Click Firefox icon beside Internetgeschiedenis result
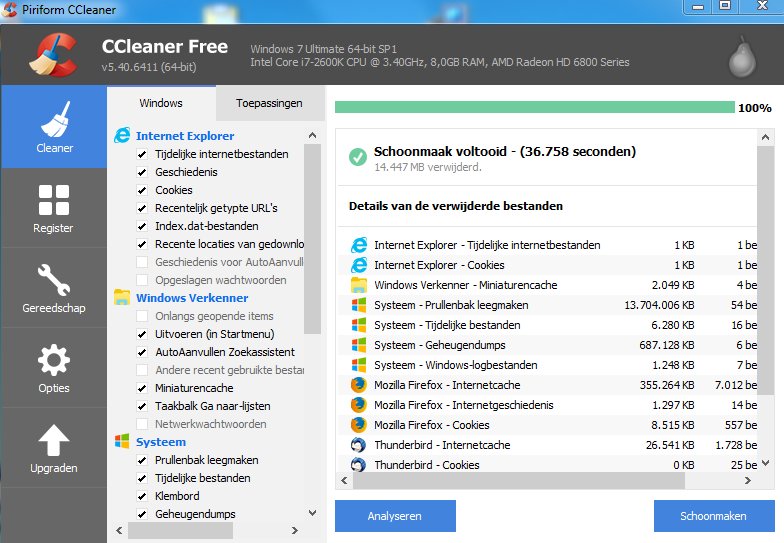The image size is (784, 543). pyautogui.click(x=358, y=405)
